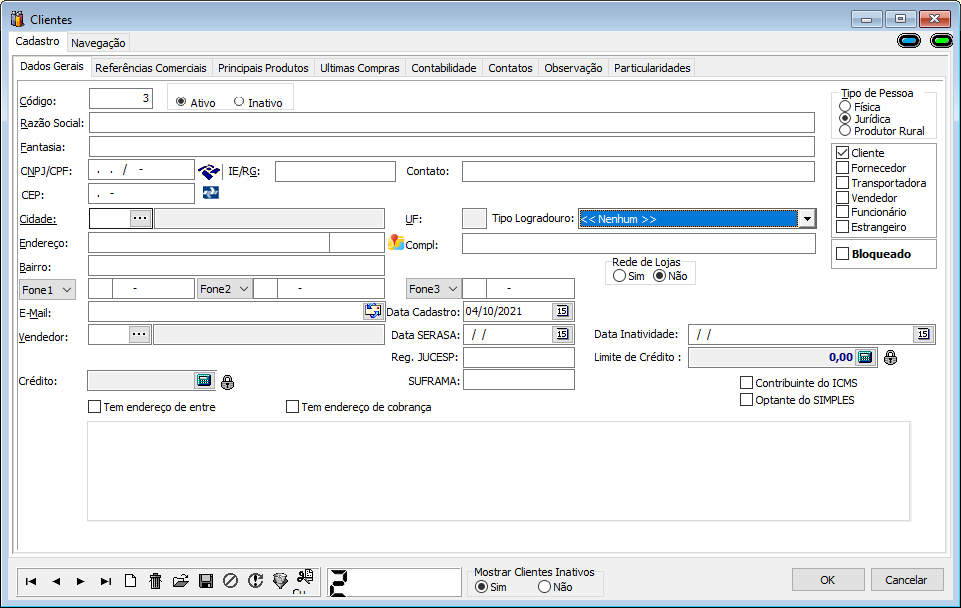
Task: Open Contabilidade tab
Action: point(444,68)
